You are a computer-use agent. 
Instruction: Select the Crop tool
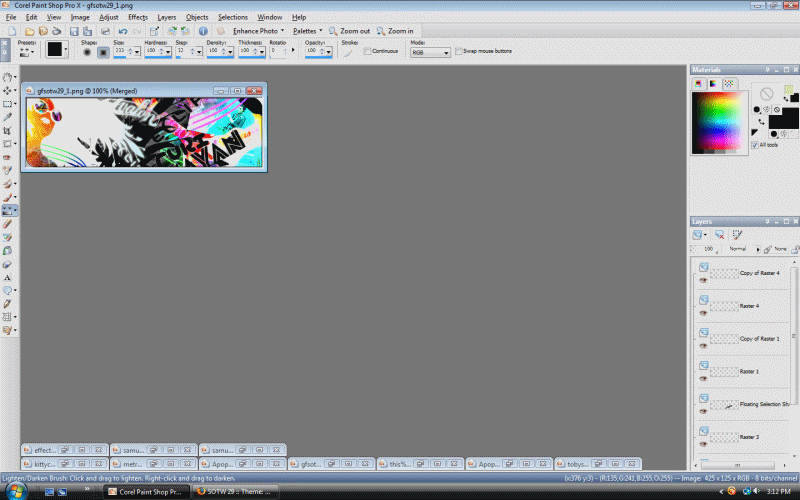[x=7, y=131]
